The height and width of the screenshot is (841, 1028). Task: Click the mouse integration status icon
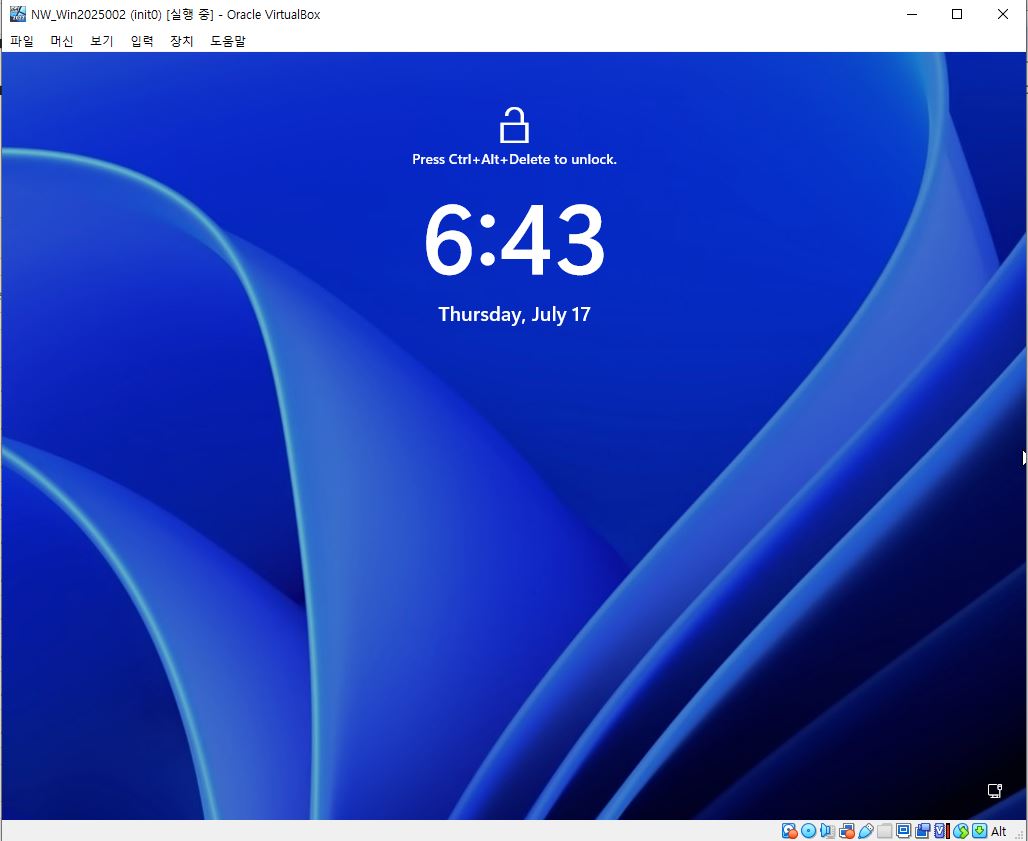[x=961, y=831]
